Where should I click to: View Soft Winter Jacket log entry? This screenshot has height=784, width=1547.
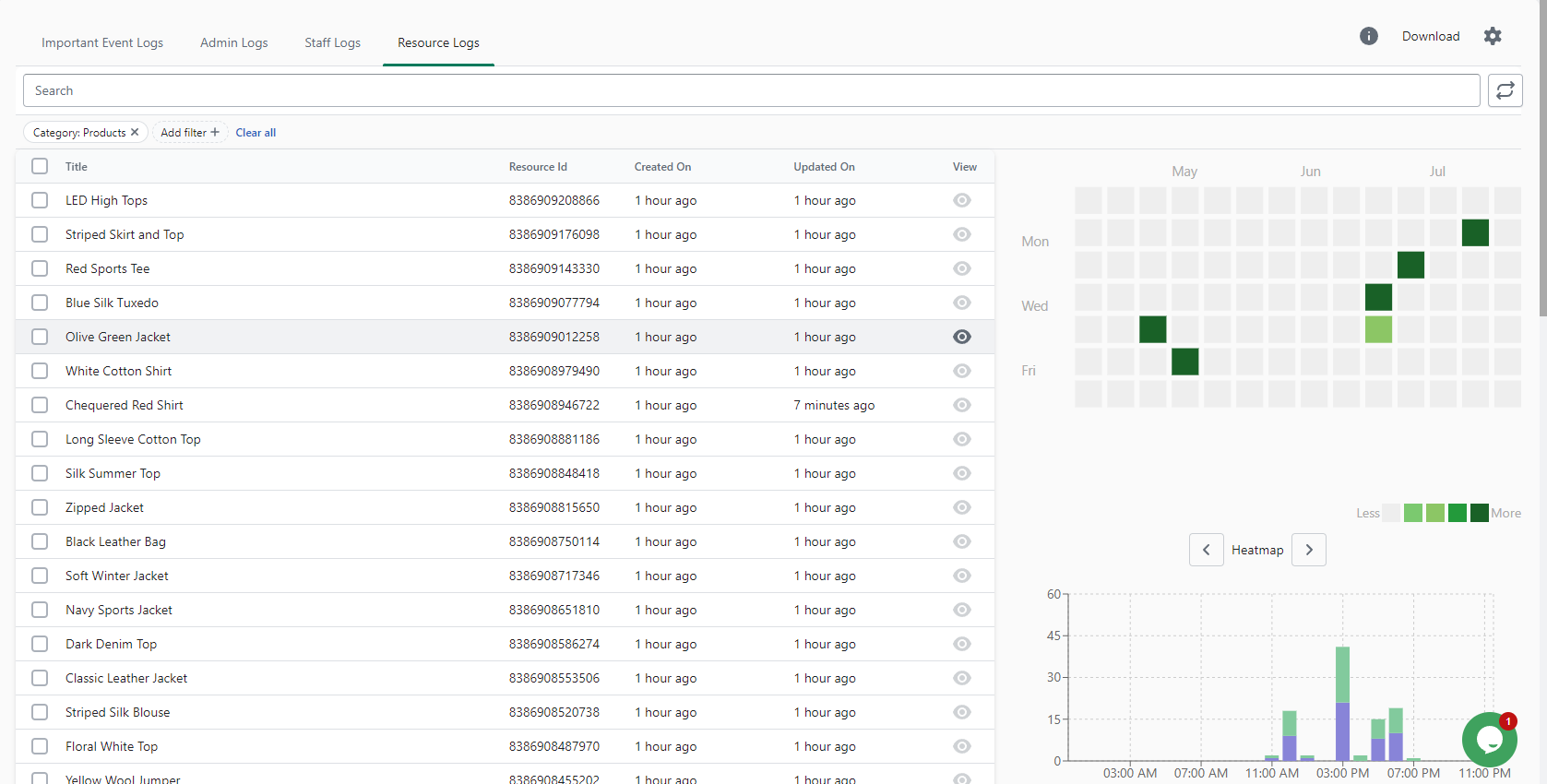pos(961,576)
